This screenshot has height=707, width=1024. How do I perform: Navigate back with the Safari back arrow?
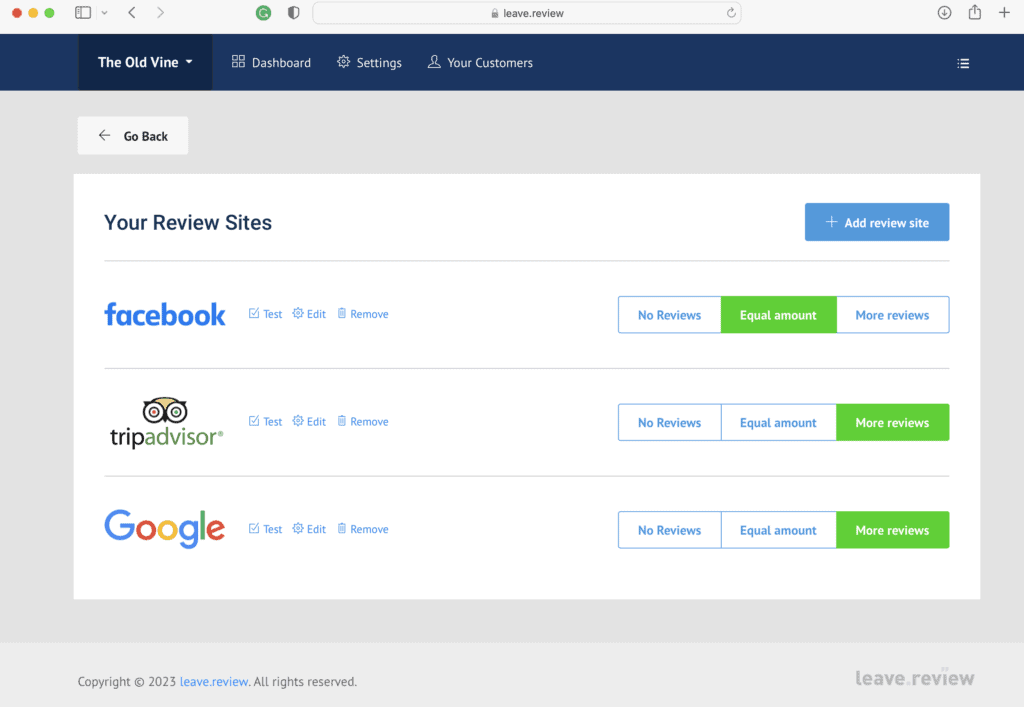(x=132, y=13)
